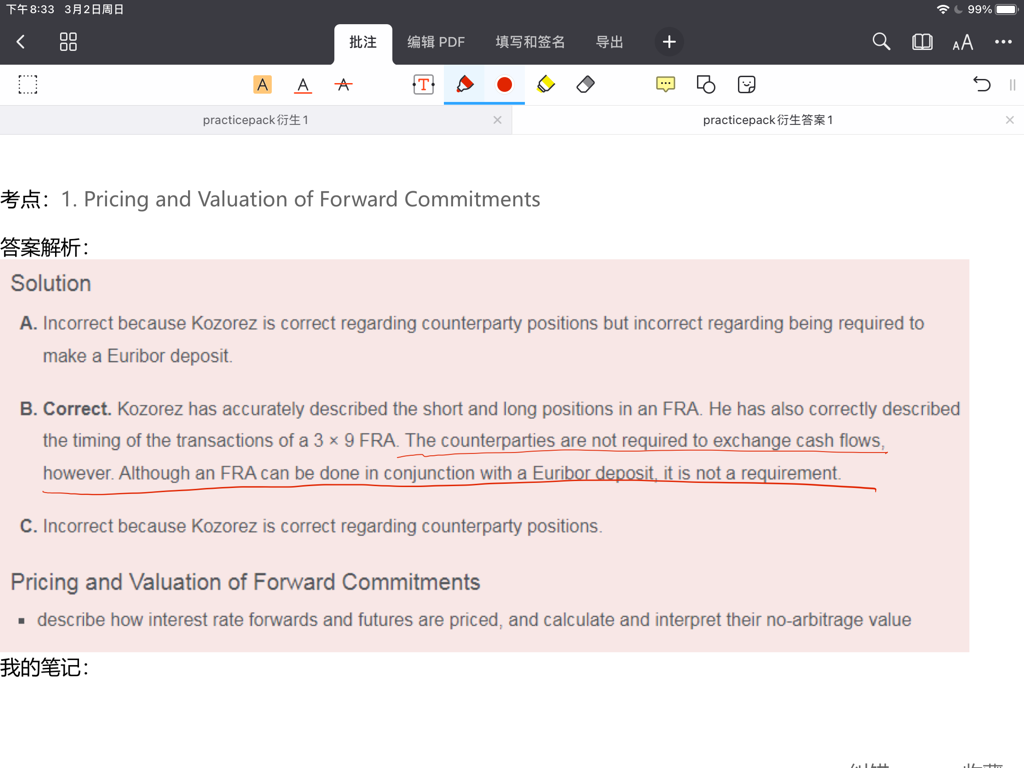The width and height of the screenshot is (1024, 768).
Task: Tap the 答案解析 label
Action: (x=44, y=248)
